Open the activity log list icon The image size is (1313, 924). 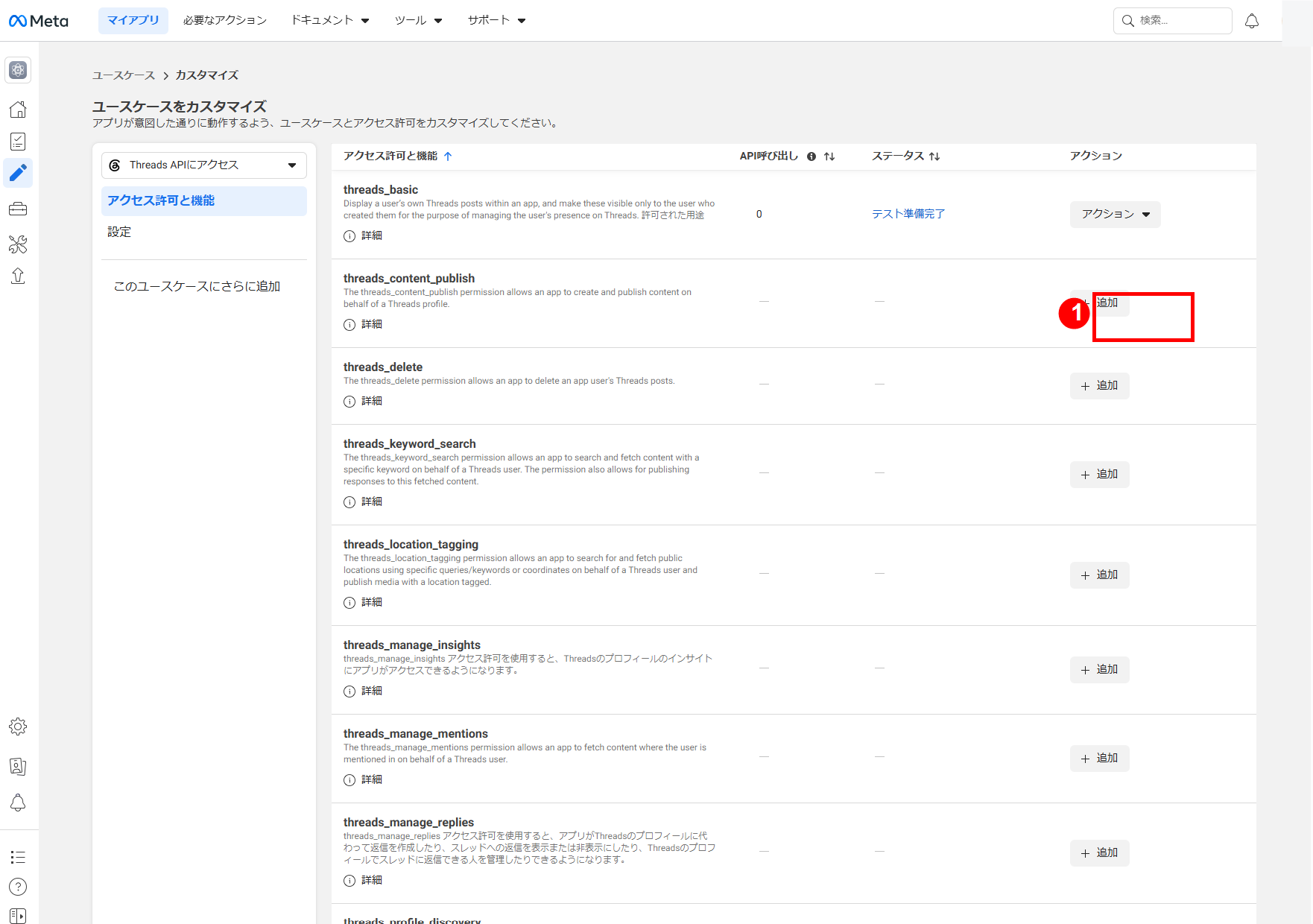click(18, 857)
